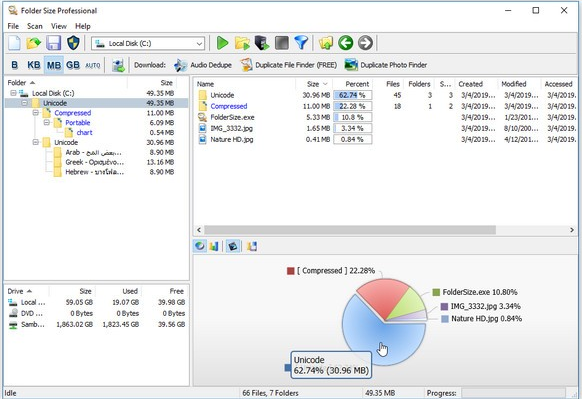Start scan with the green play icon
Image resolution: width=582 pixels, height=399 pixels.
tap(222, 43)
